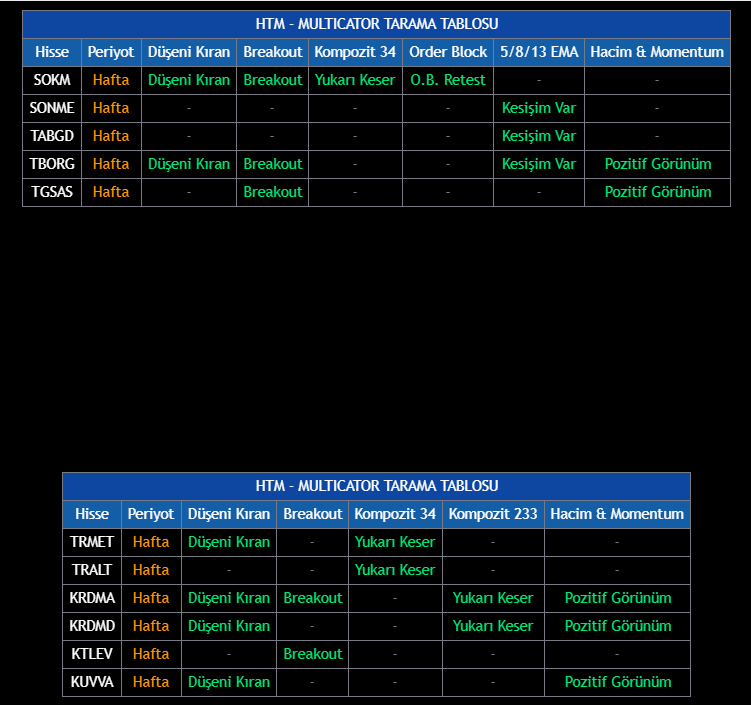
Task: Click the TABGD ticker cell
Action: (x=52, y=136)
